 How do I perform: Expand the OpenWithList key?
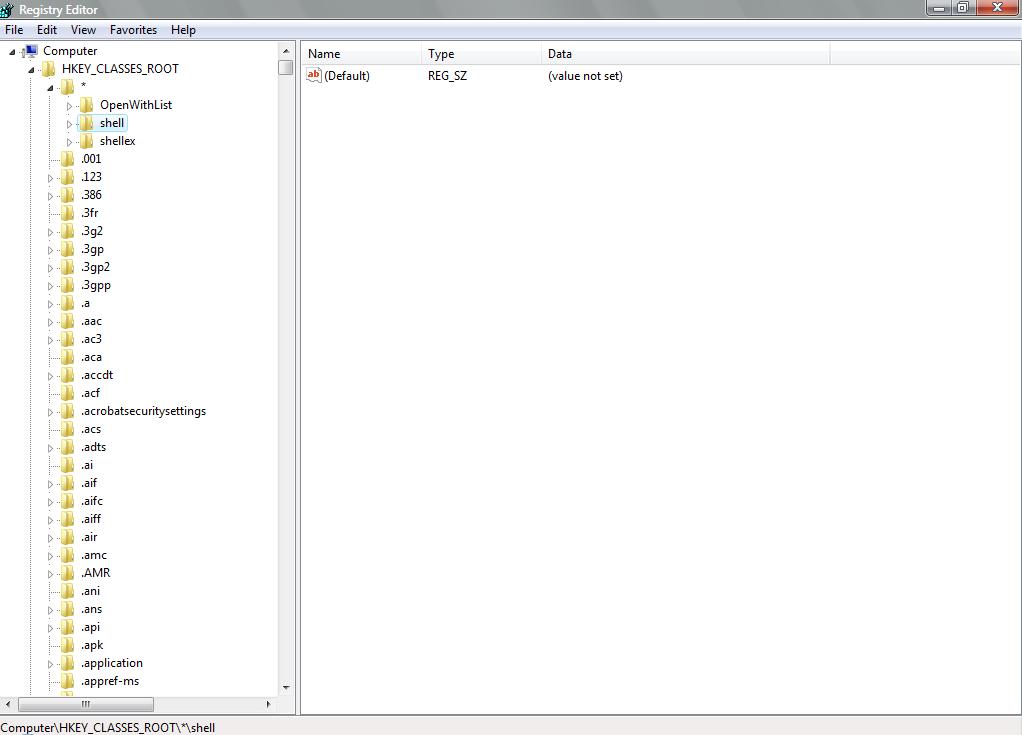pyautogui.click(x=69, y=106)
